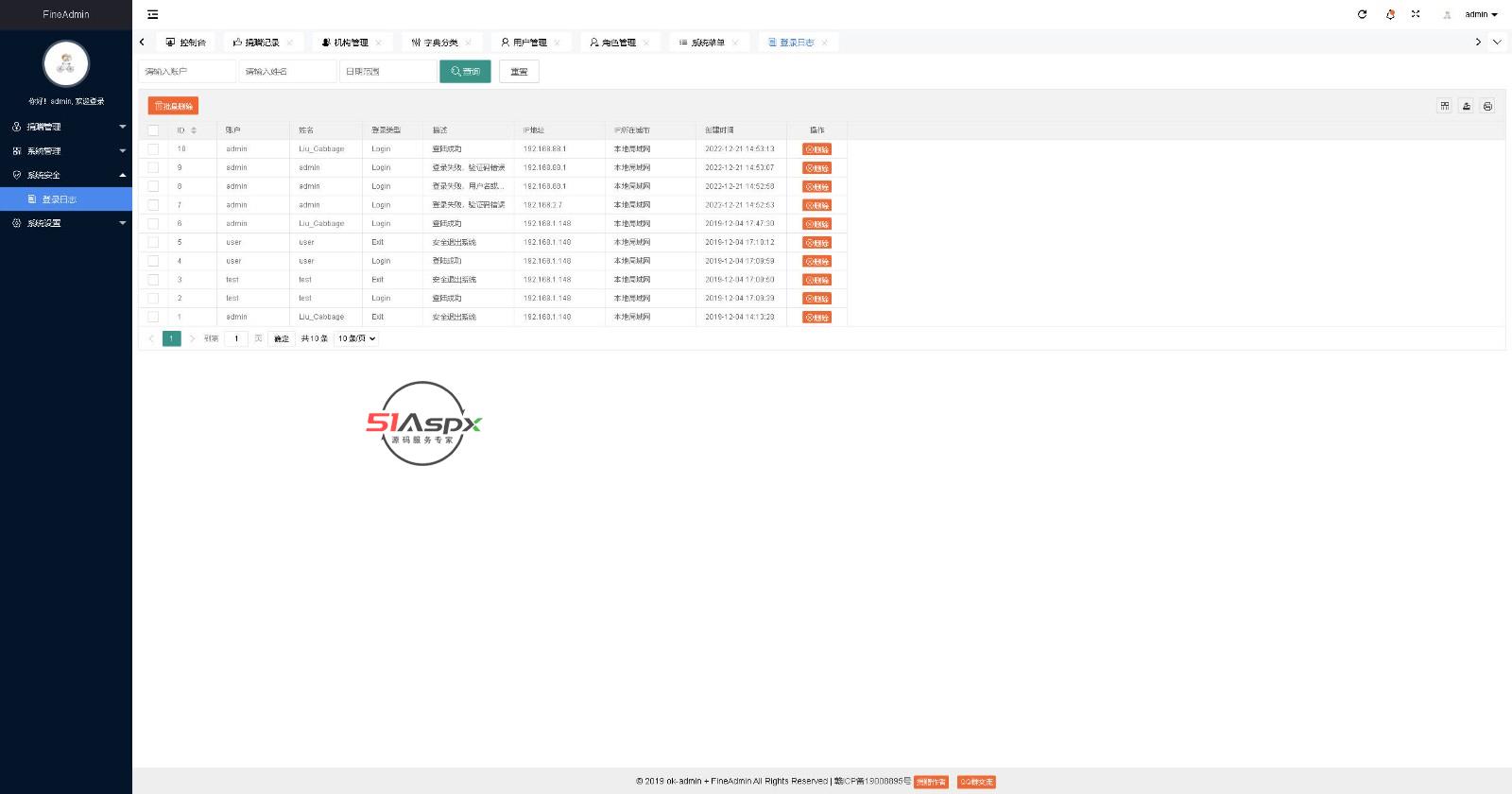Collapse the sidebar with the menu fold icon
1512x794 pixels.
click(152, 14)
